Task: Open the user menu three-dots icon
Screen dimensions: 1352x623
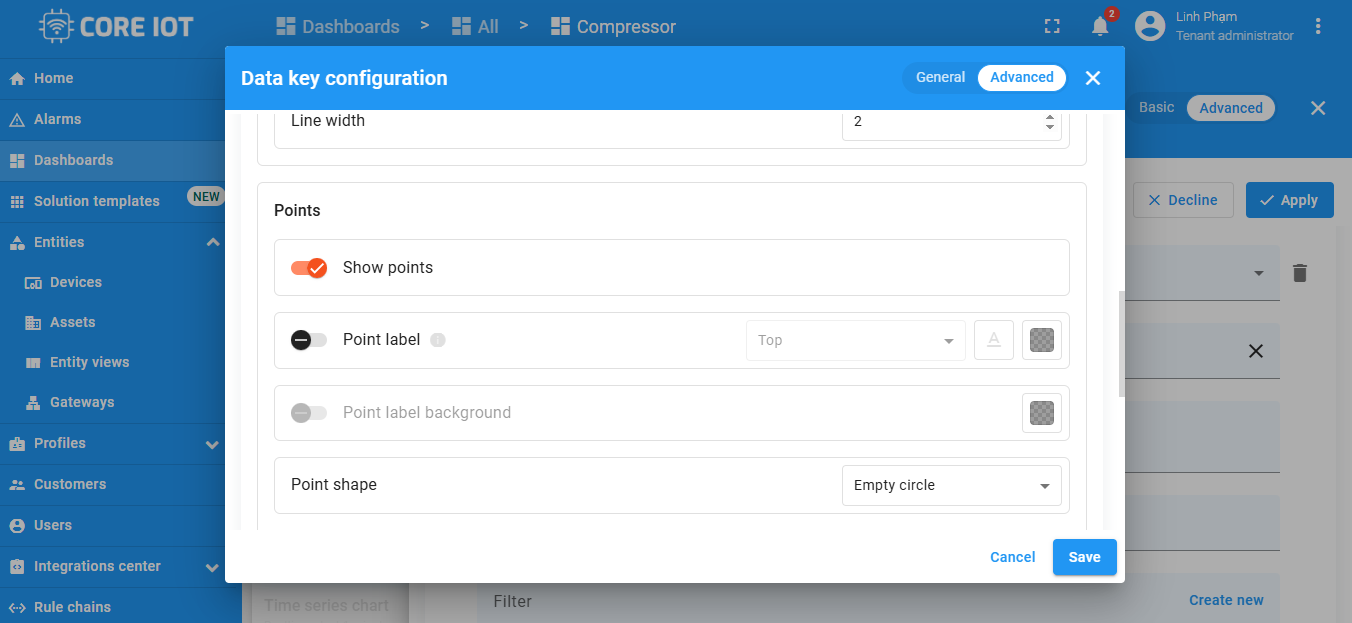Action: coord(1319,27)
